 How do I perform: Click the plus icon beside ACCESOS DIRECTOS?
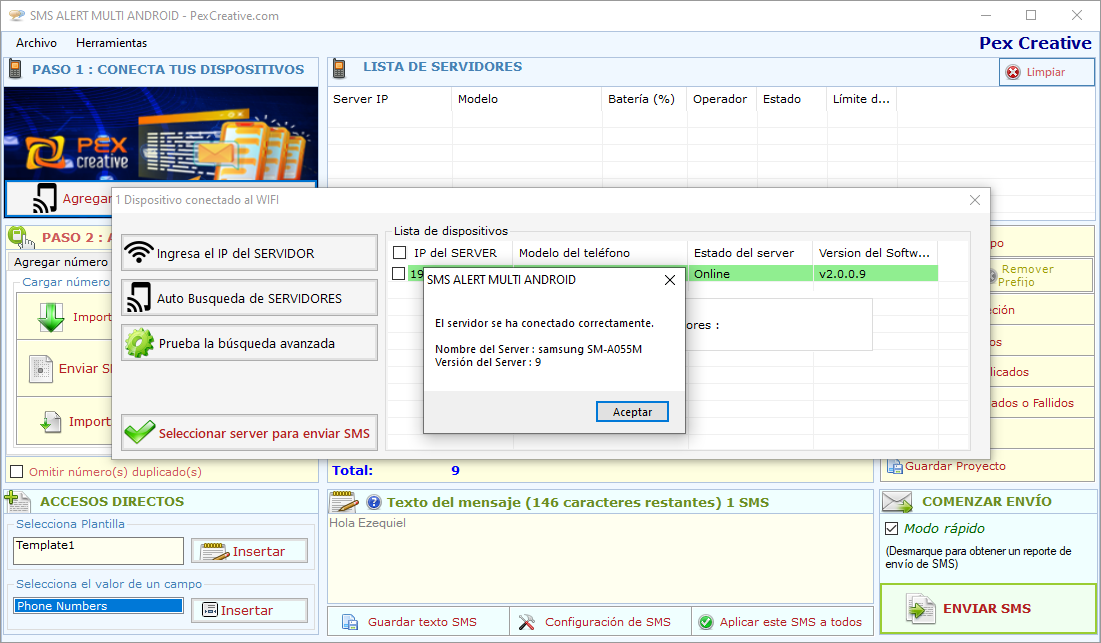(17, 501)
